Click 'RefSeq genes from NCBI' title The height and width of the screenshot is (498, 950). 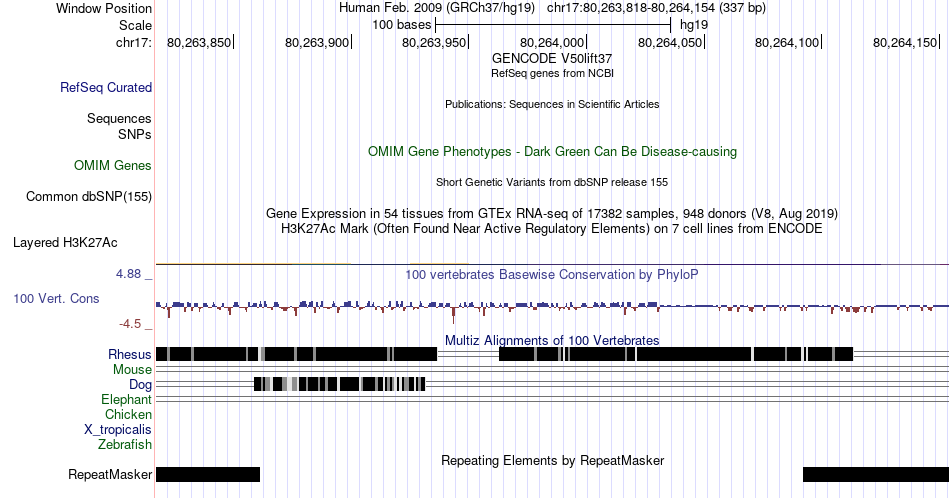pyautogui.click(x=552, y=73)
